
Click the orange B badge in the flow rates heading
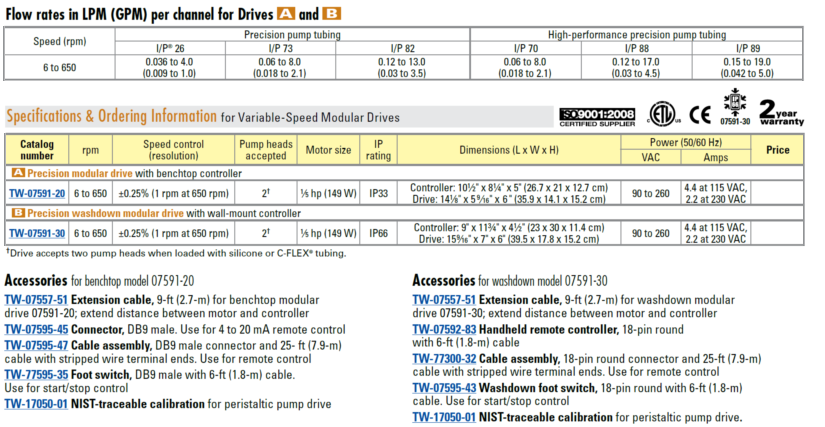click(332, 14)
